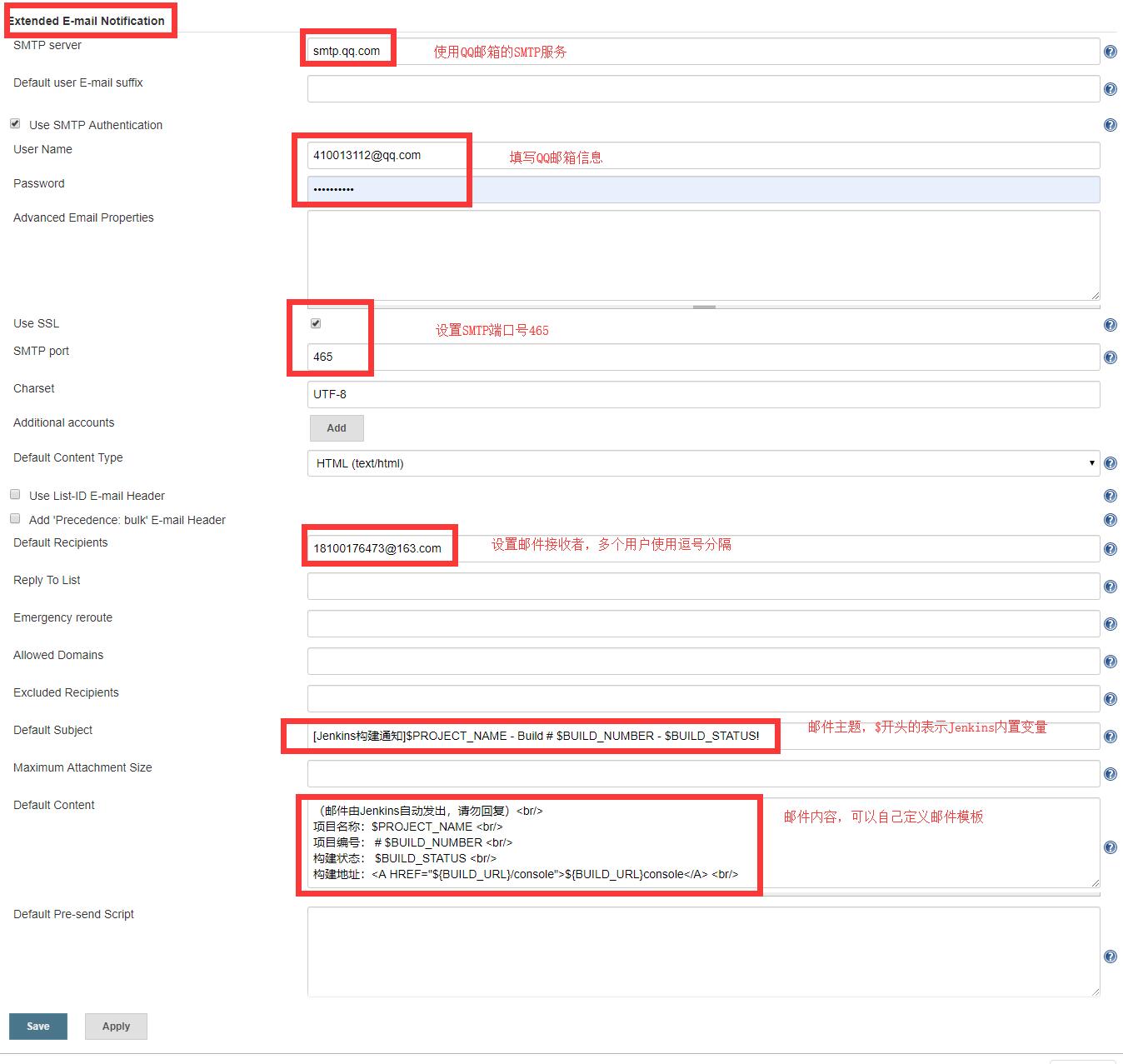Enable Use List-ID E-mail Header checkbox

[x=15, y=494]
